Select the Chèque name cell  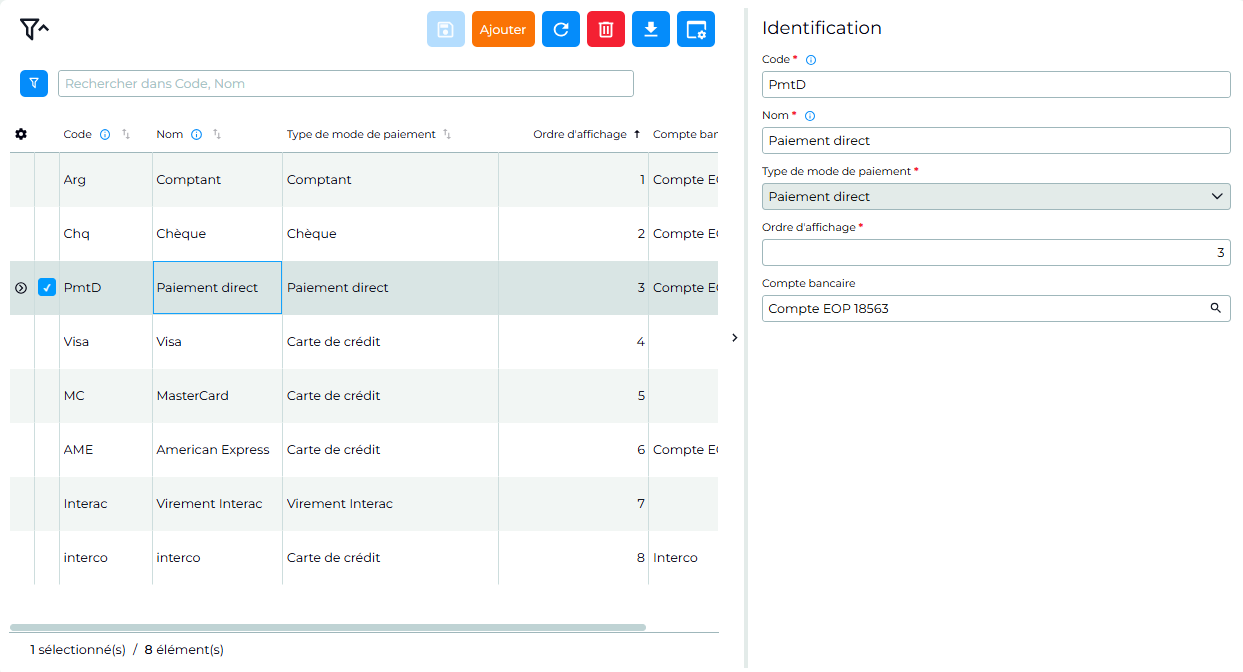(x=217, y=234)
